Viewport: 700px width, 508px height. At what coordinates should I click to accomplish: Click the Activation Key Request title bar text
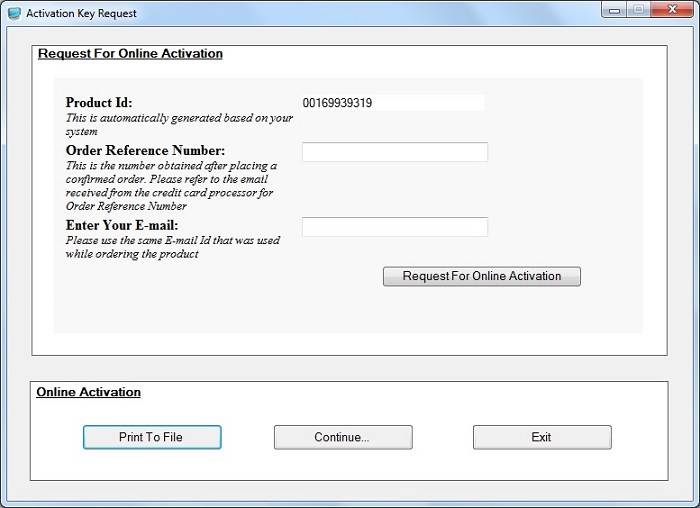(x=81, y=13)
